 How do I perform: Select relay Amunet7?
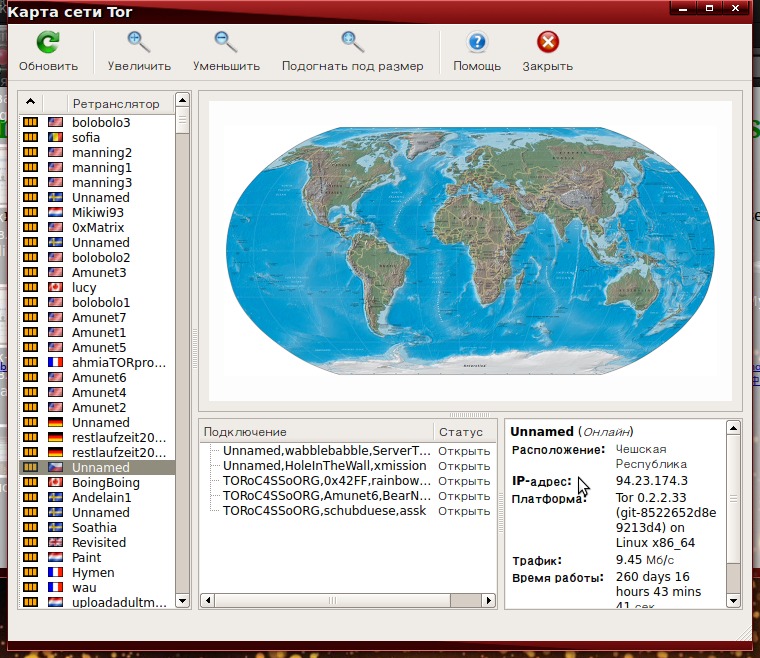[x=97, y=317]
